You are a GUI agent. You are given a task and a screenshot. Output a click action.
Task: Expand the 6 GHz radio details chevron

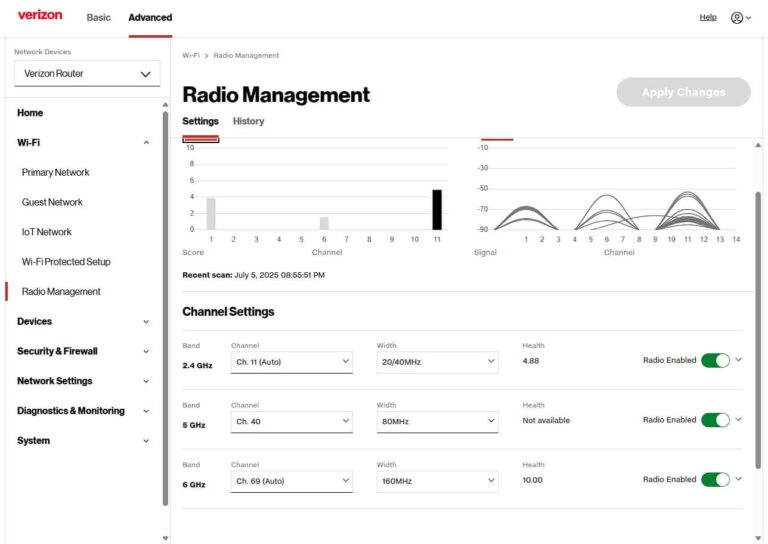pyautogui.click(x=739, y=479)
